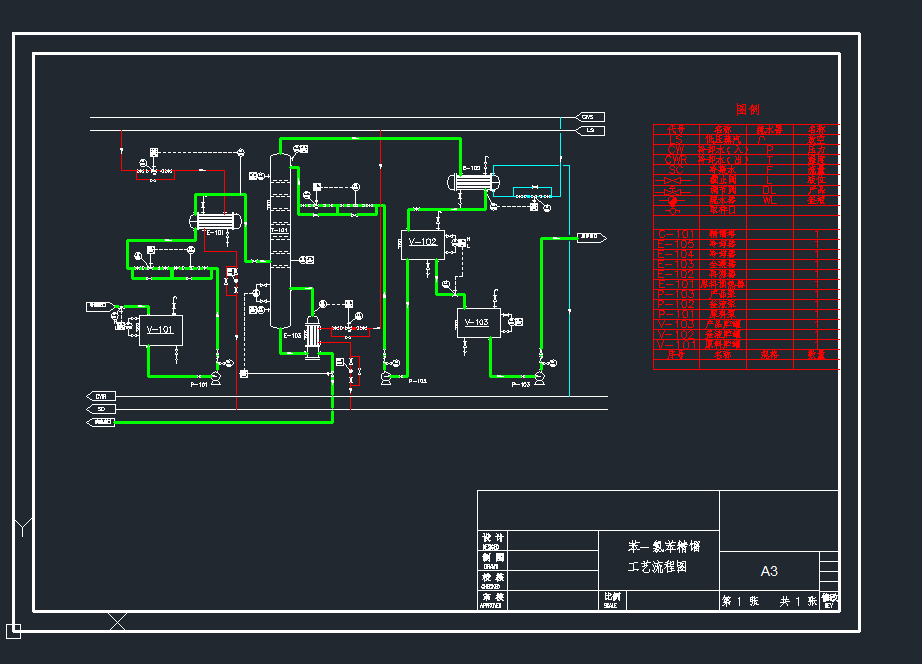
Task: Select the SC line arrow tag
Action: click(x=101, y=408)
